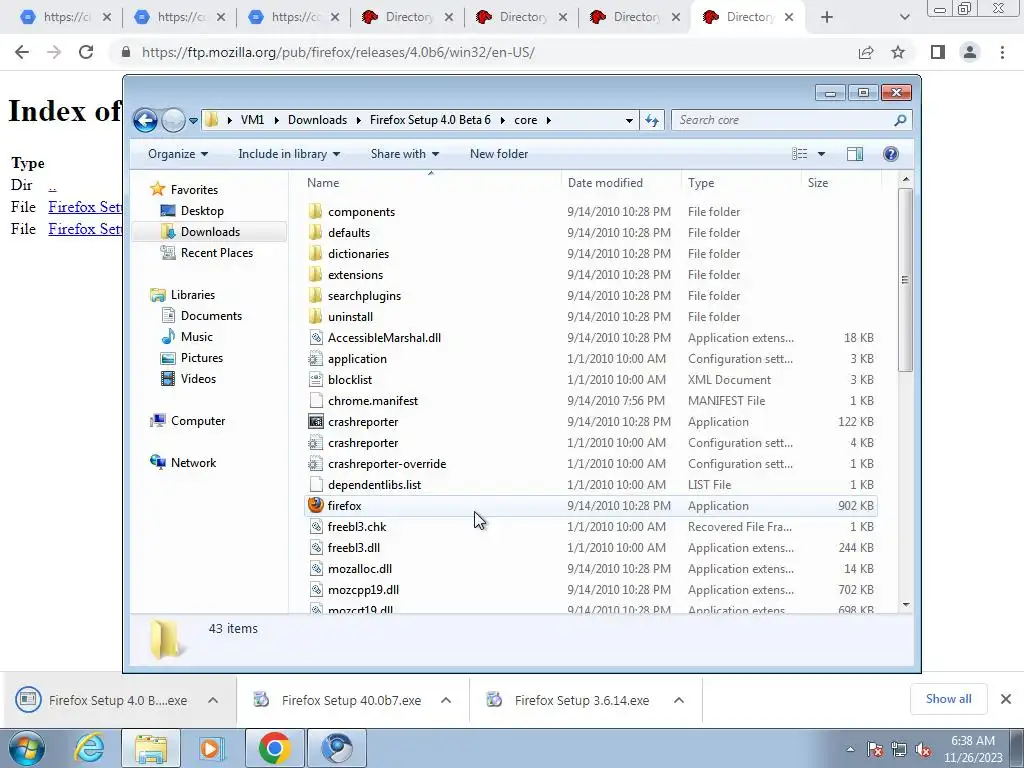Open Chrome new tab with plus button
The image size is (1024, 768).
point(827,17)
